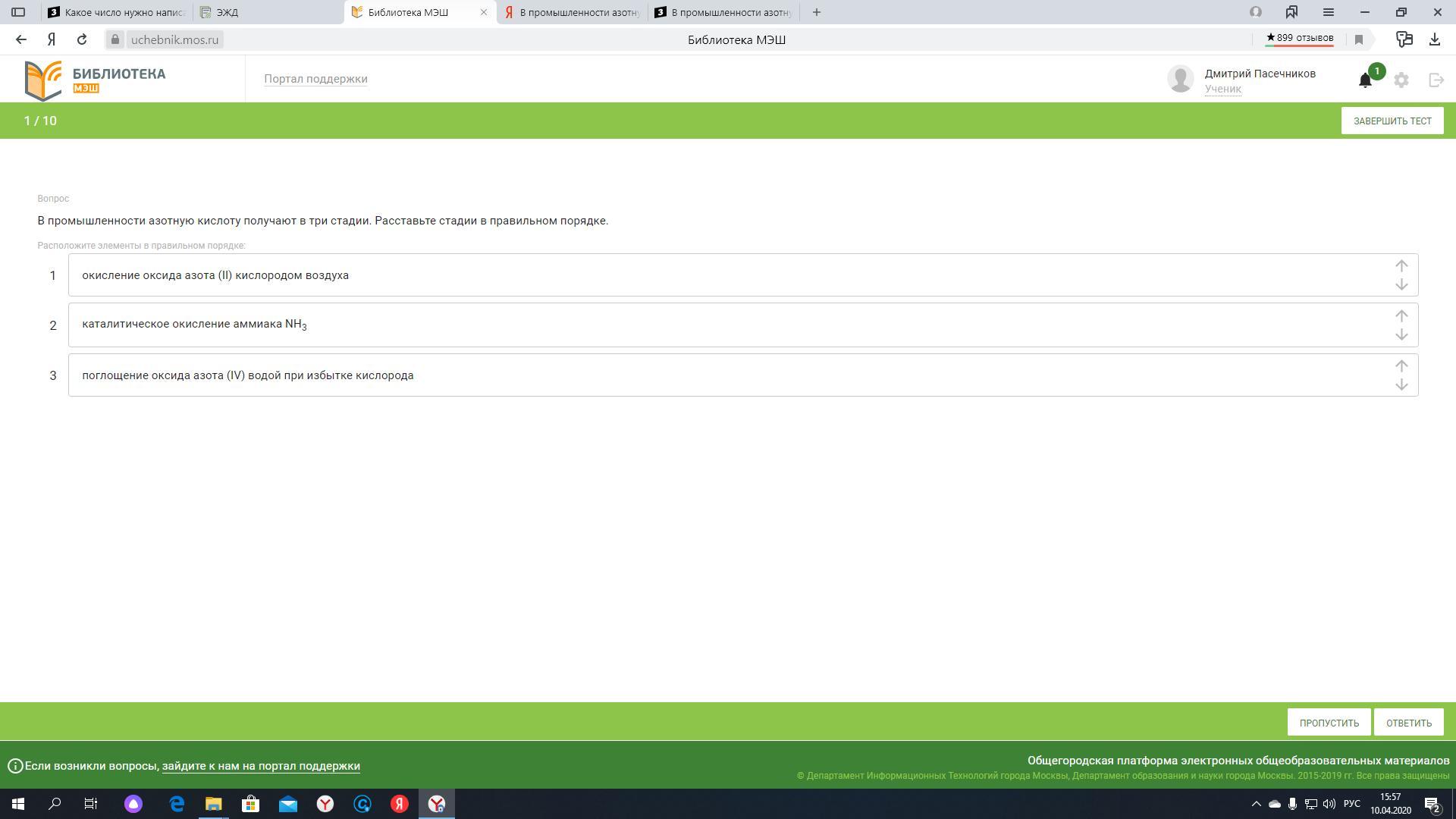Move third answer item up
Viewport: 1456px width, 819px height.
click(1401, 366)
